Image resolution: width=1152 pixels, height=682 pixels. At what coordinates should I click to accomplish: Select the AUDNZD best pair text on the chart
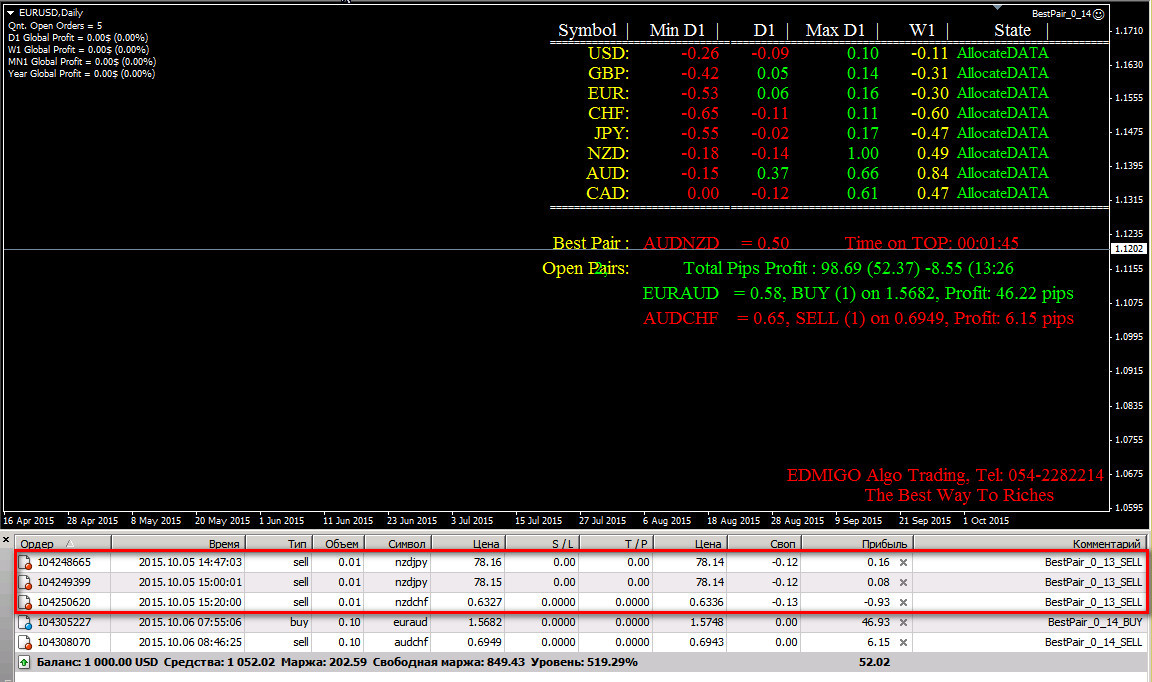(681, 243)
